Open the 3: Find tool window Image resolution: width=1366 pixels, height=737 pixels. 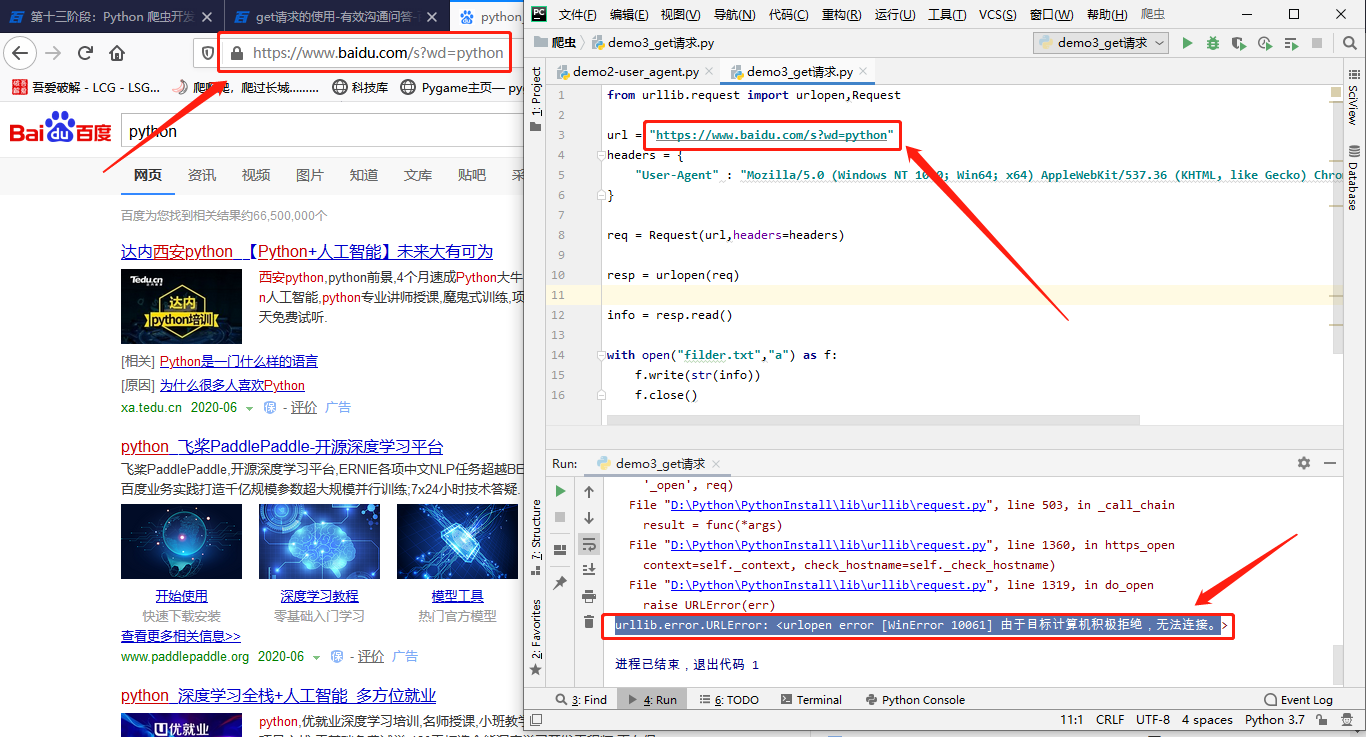580,700
